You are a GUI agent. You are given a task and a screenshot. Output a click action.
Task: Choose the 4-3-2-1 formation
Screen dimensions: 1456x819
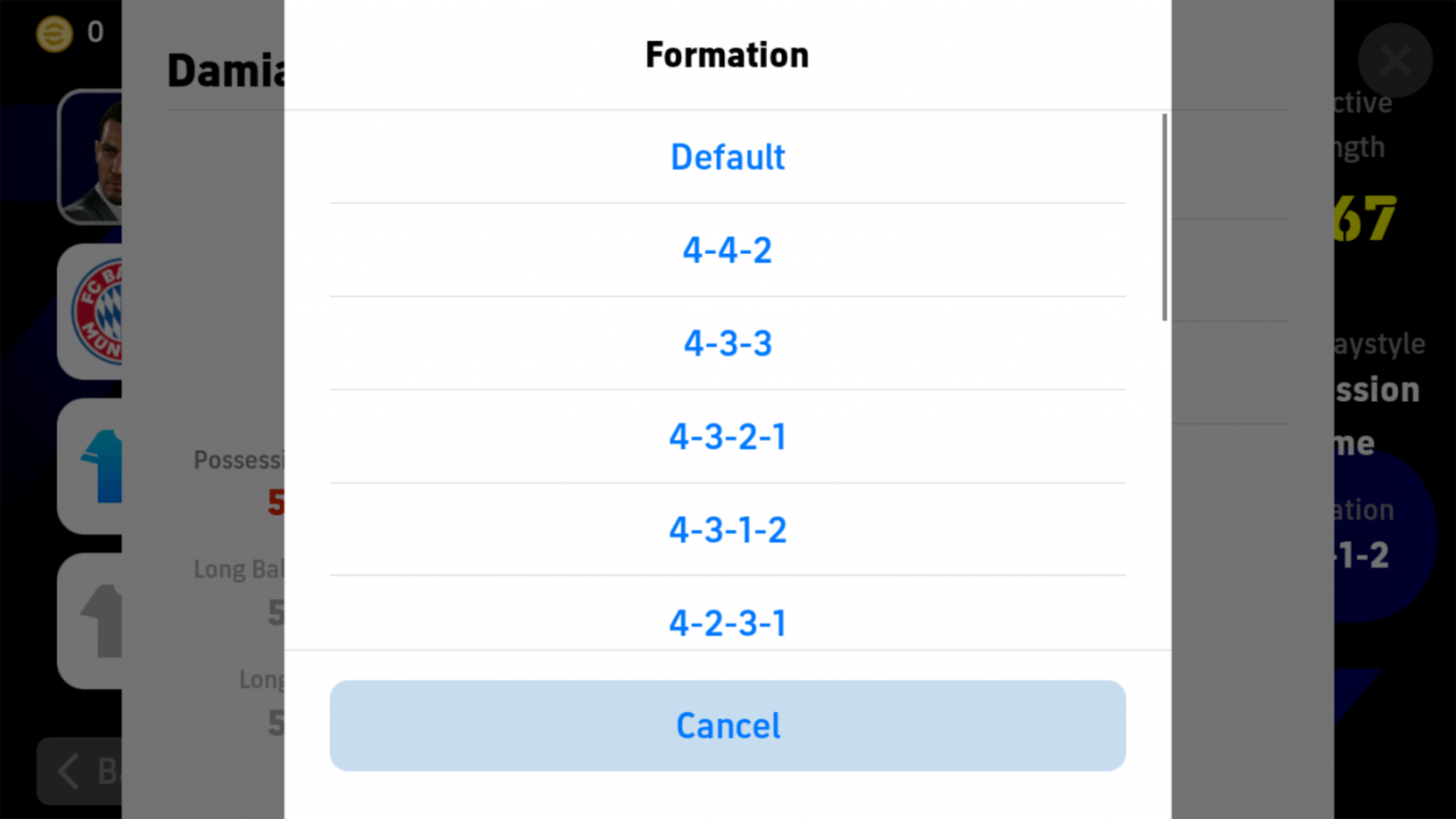click(x=727, y=436)
